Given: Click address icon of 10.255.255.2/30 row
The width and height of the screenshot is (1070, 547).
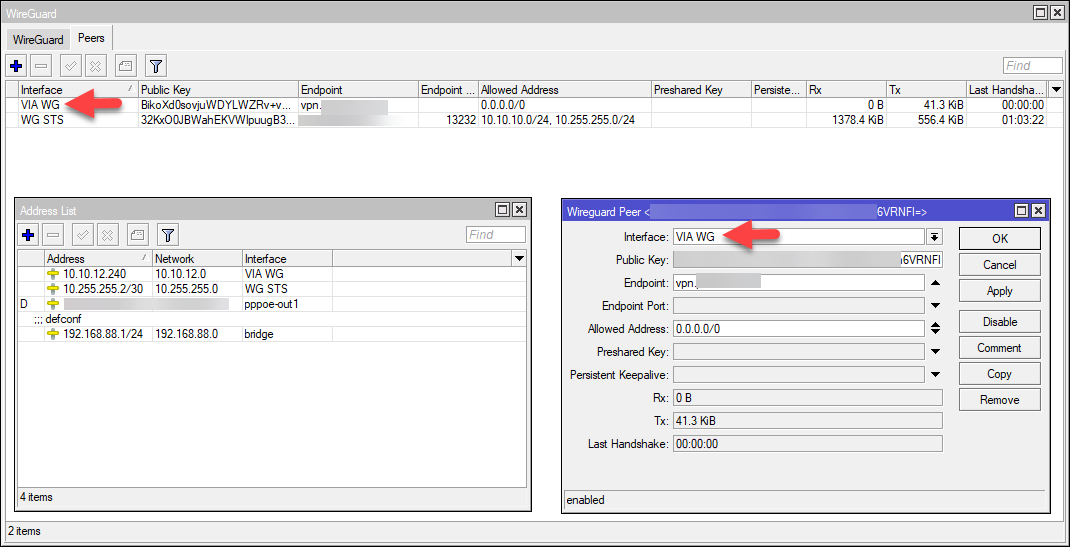Looking at the screenshot, I should tap(53, 289).
